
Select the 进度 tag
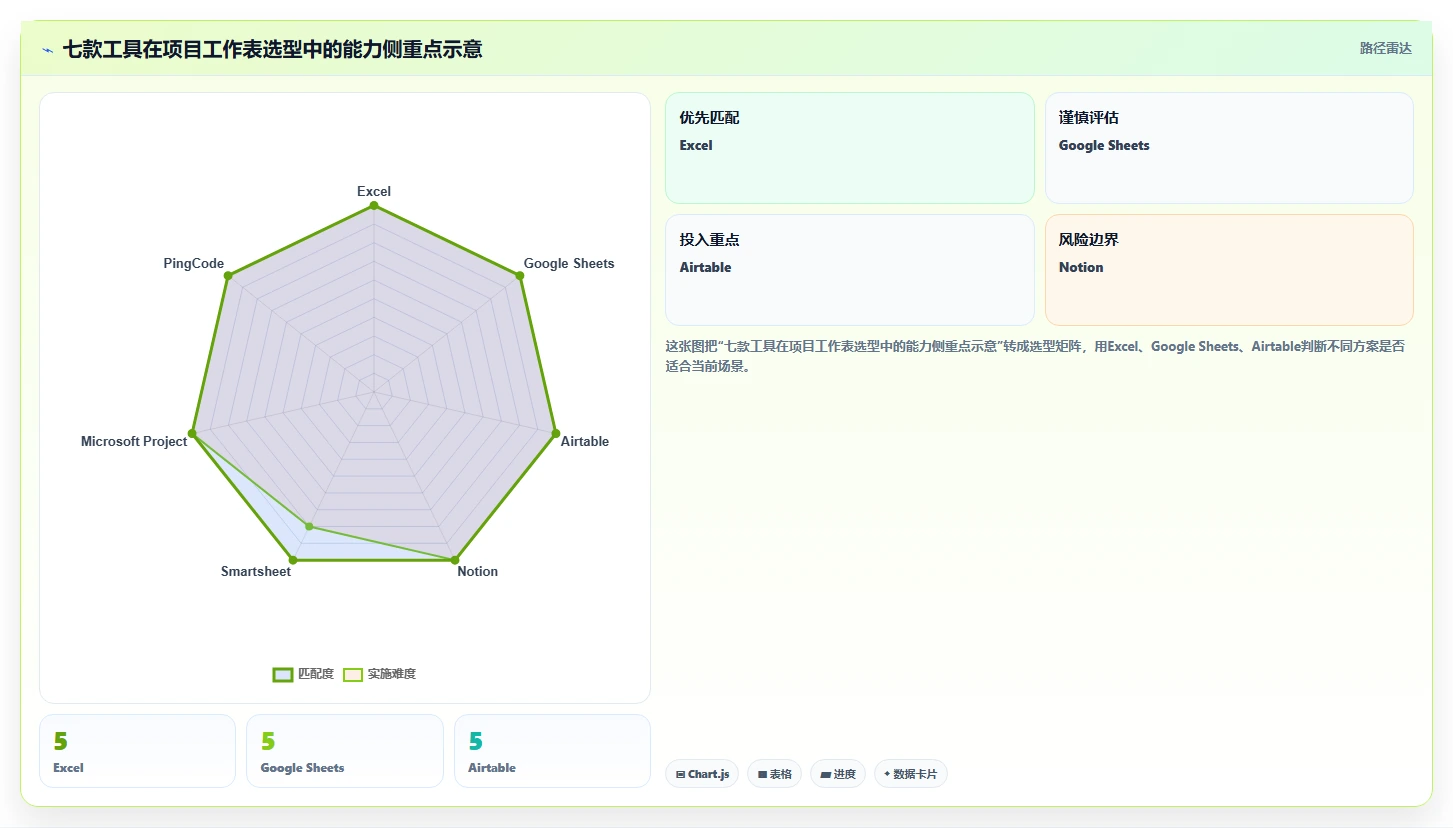838,774
